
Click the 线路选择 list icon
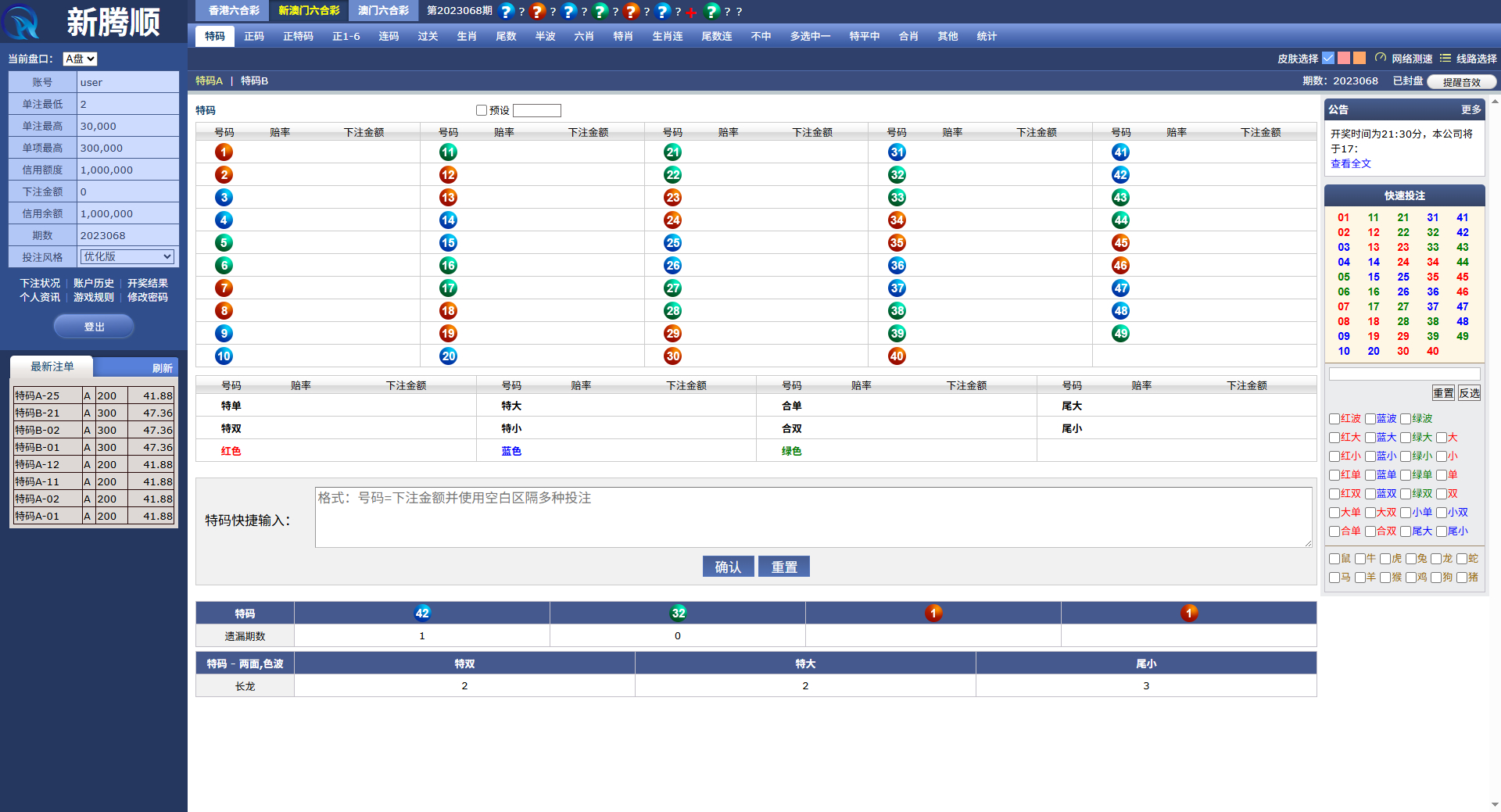[1445, 58]
